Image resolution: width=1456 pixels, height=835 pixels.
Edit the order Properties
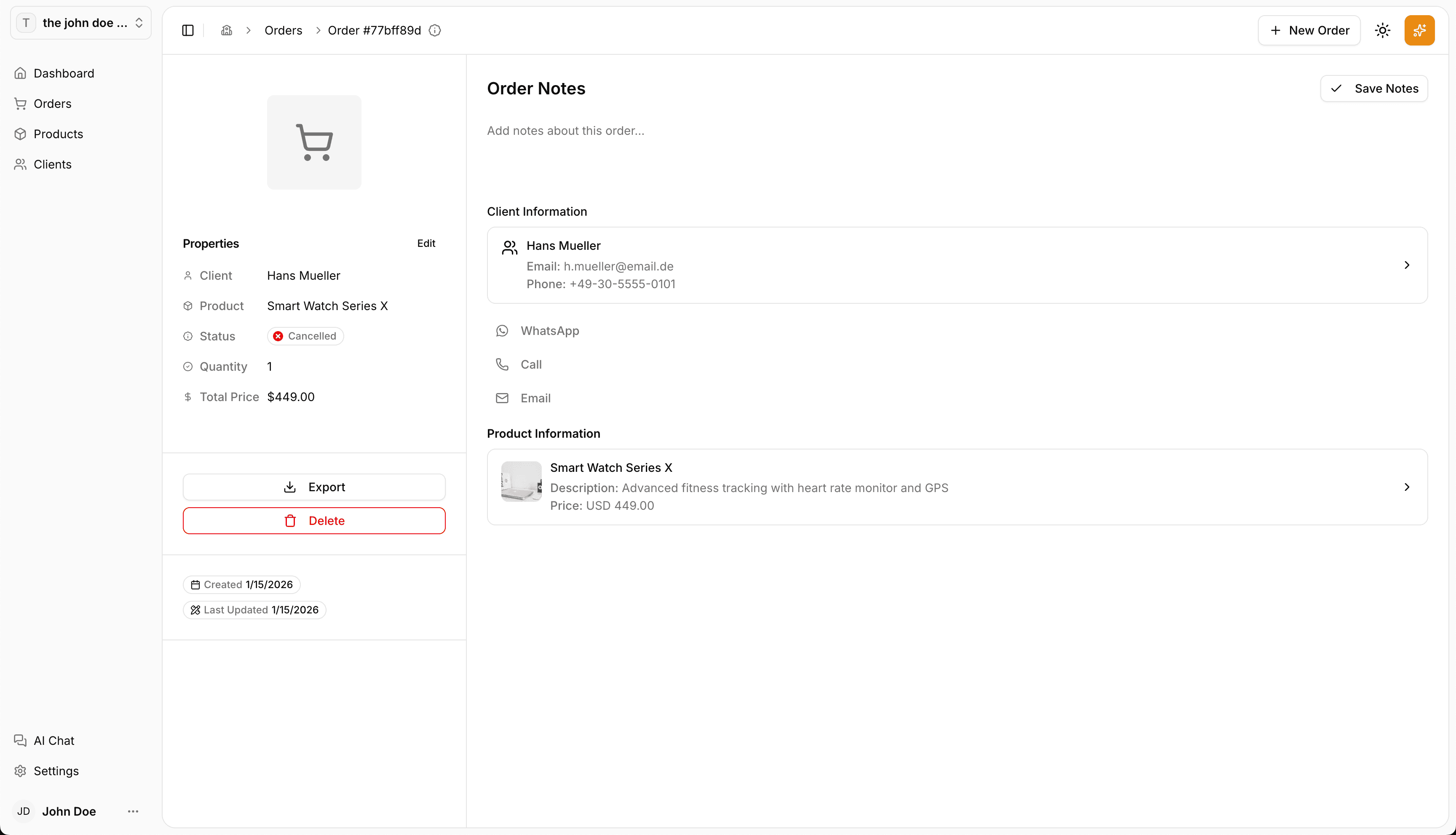click(426, 243)
